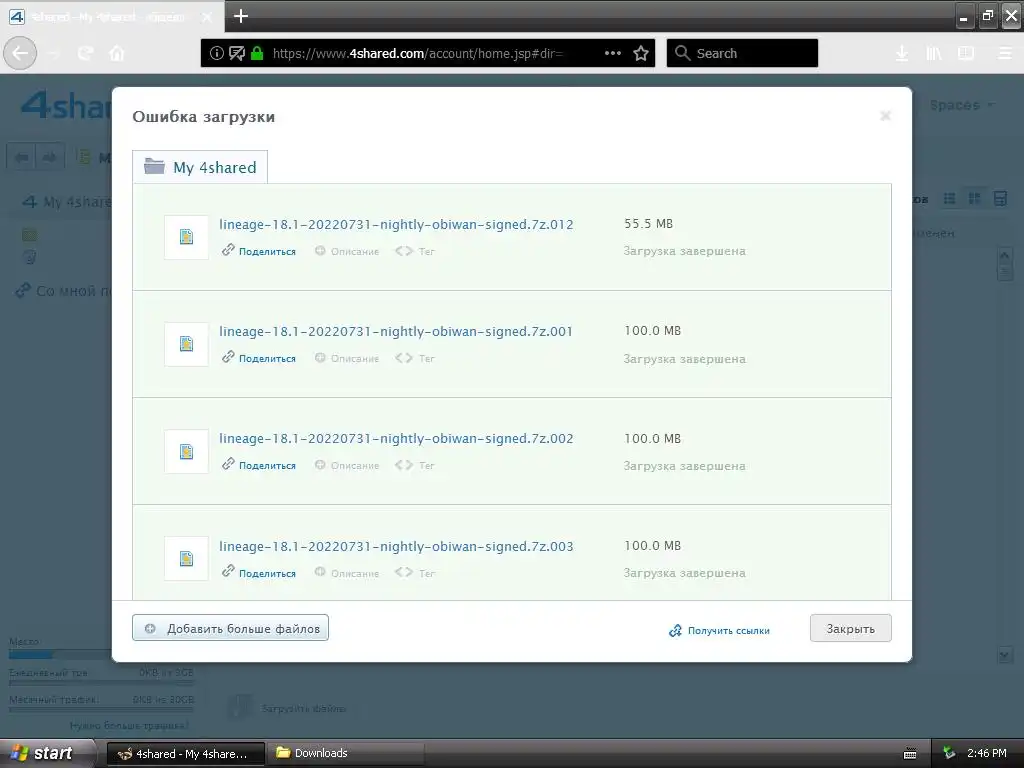Open a new browser tab with plus
Screen dimensions: 1024x768
tap(240, 16)
